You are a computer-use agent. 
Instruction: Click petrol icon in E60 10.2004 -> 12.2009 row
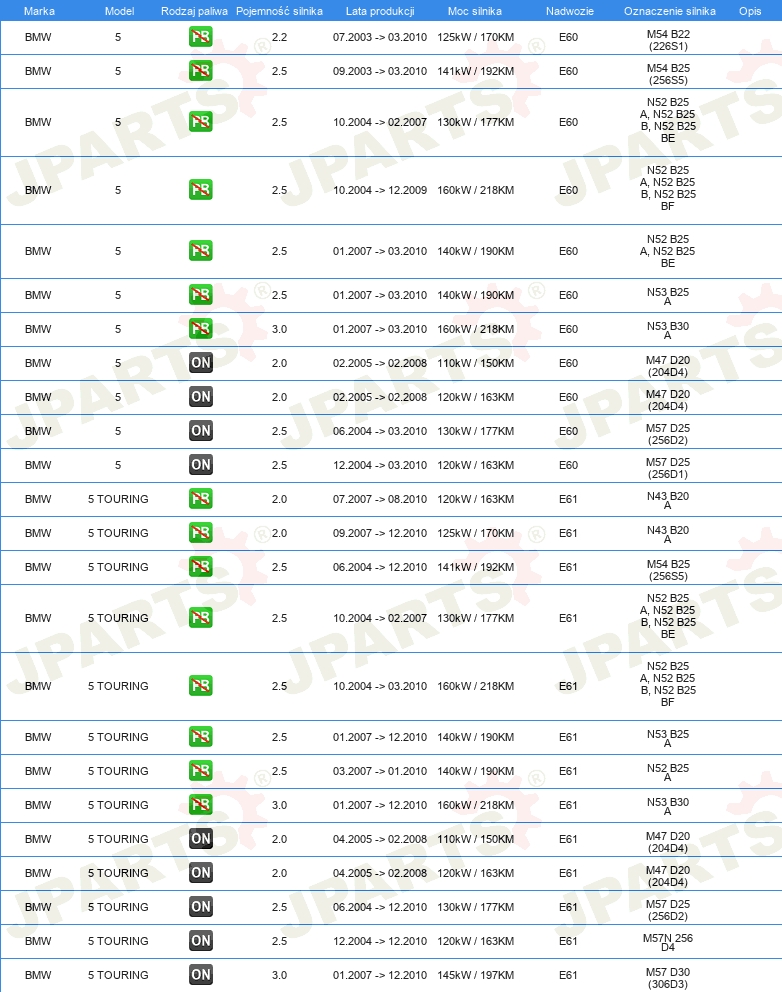(201, 189)
